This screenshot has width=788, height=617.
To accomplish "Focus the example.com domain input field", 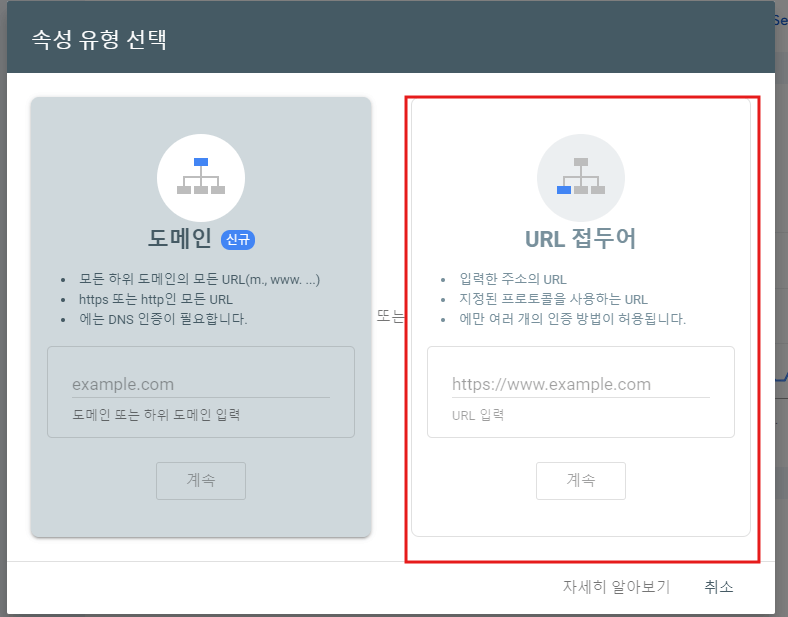I will (x=201, y=385).
